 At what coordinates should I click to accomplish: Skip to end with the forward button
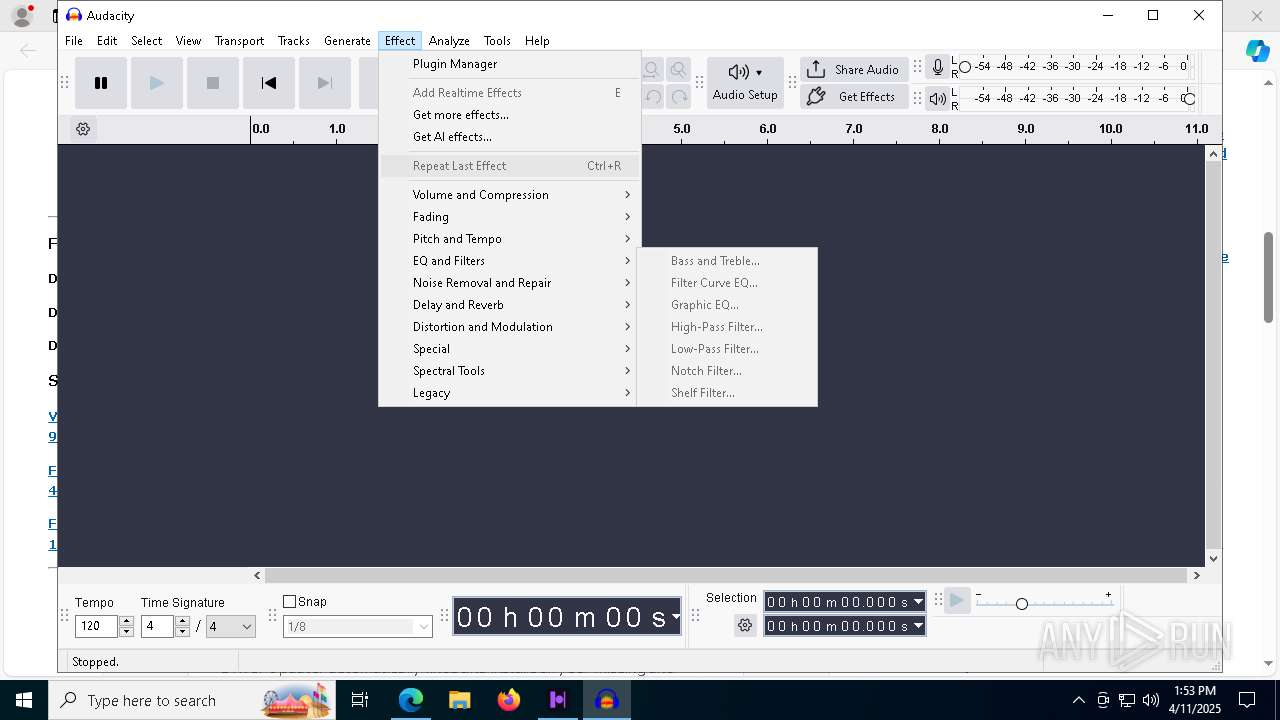[325, 83]
